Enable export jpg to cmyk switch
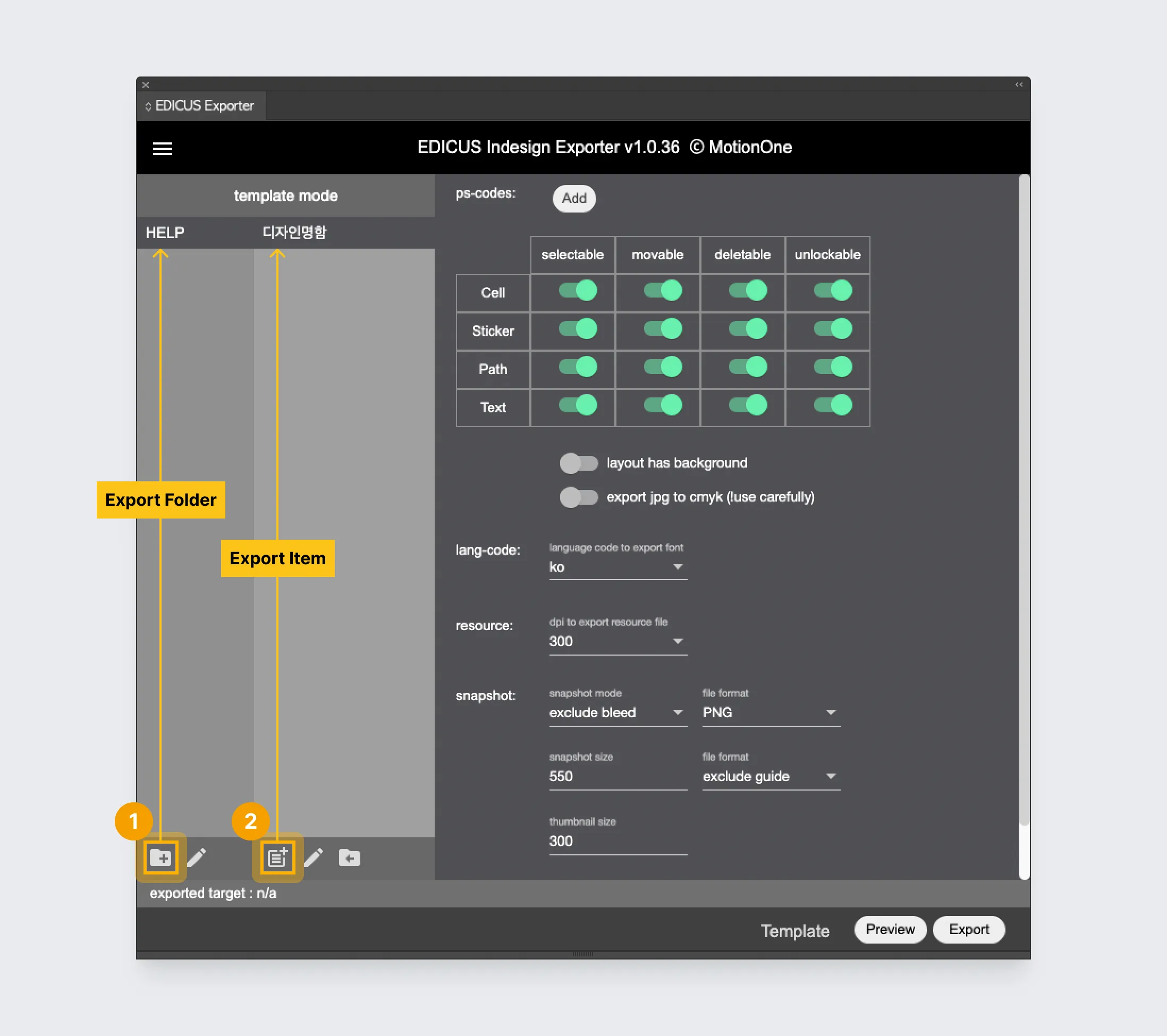This screenshot has width=1167, height=1036. 578,497
